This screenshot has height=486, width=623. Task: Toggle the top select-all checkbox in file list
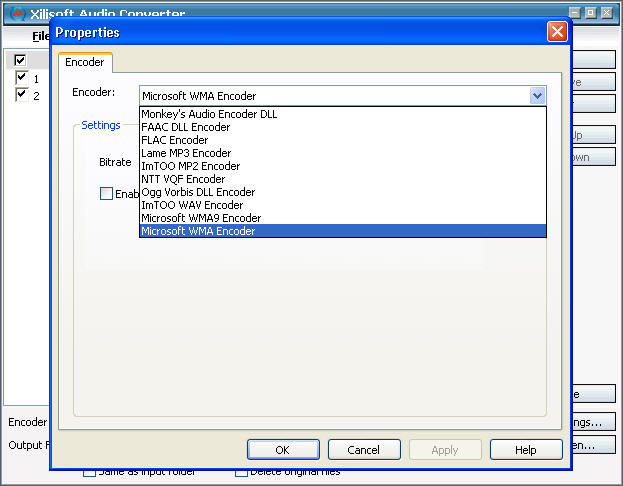coord(20,60)
